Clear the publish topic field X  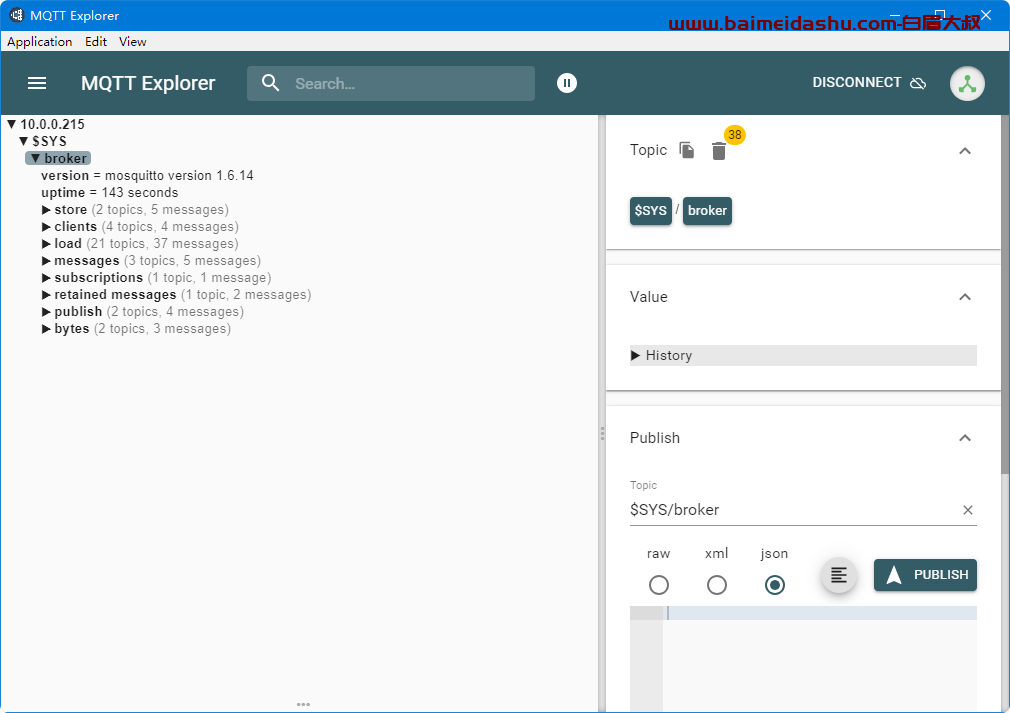(967, 510)
